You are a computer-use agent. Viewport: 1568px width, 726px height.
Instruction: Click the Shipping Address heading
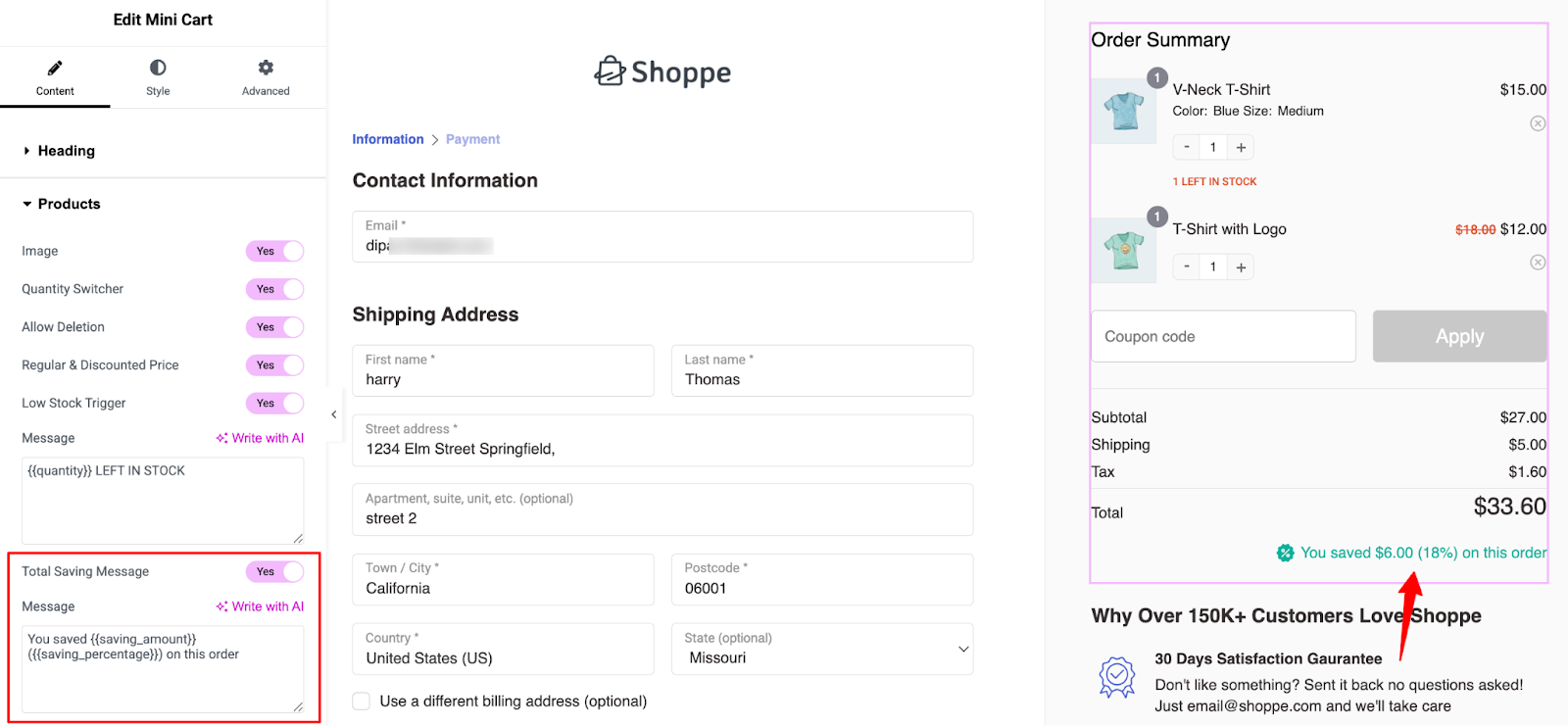click(x=435, y=315)
